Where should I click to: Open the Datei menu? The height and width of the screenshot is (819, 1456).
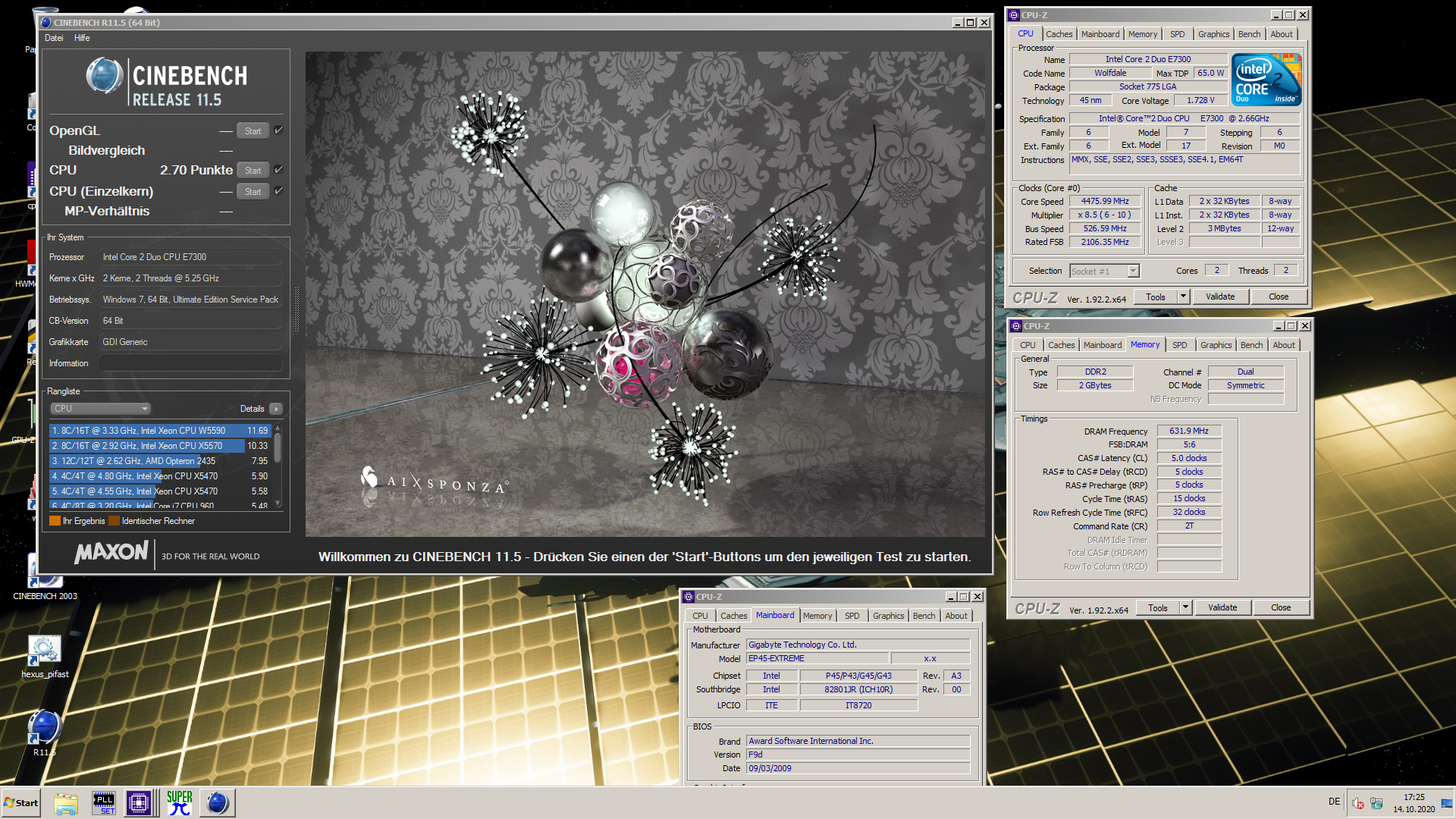coord(54,38)
